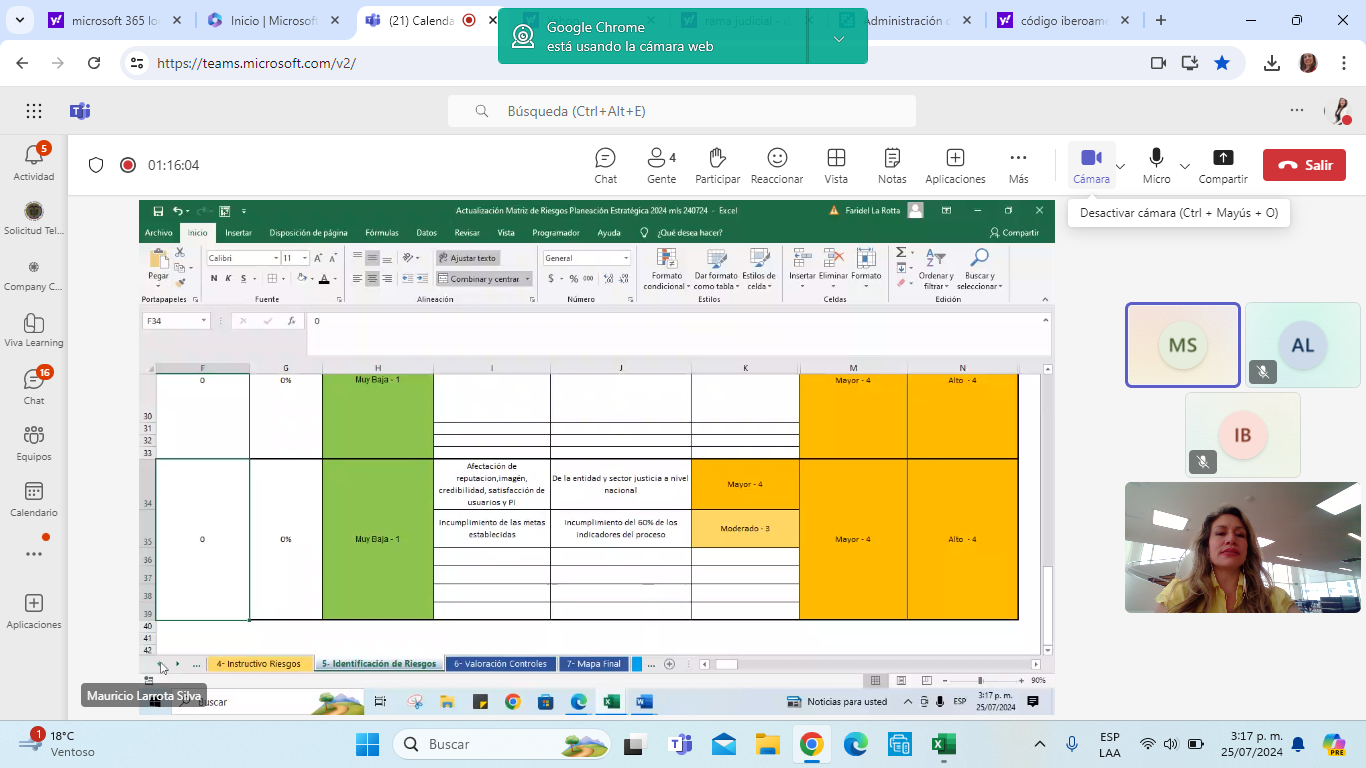Show hidden icons in Windows system tray
The image size is (1366, 768).
click(x=1040, y=744)
